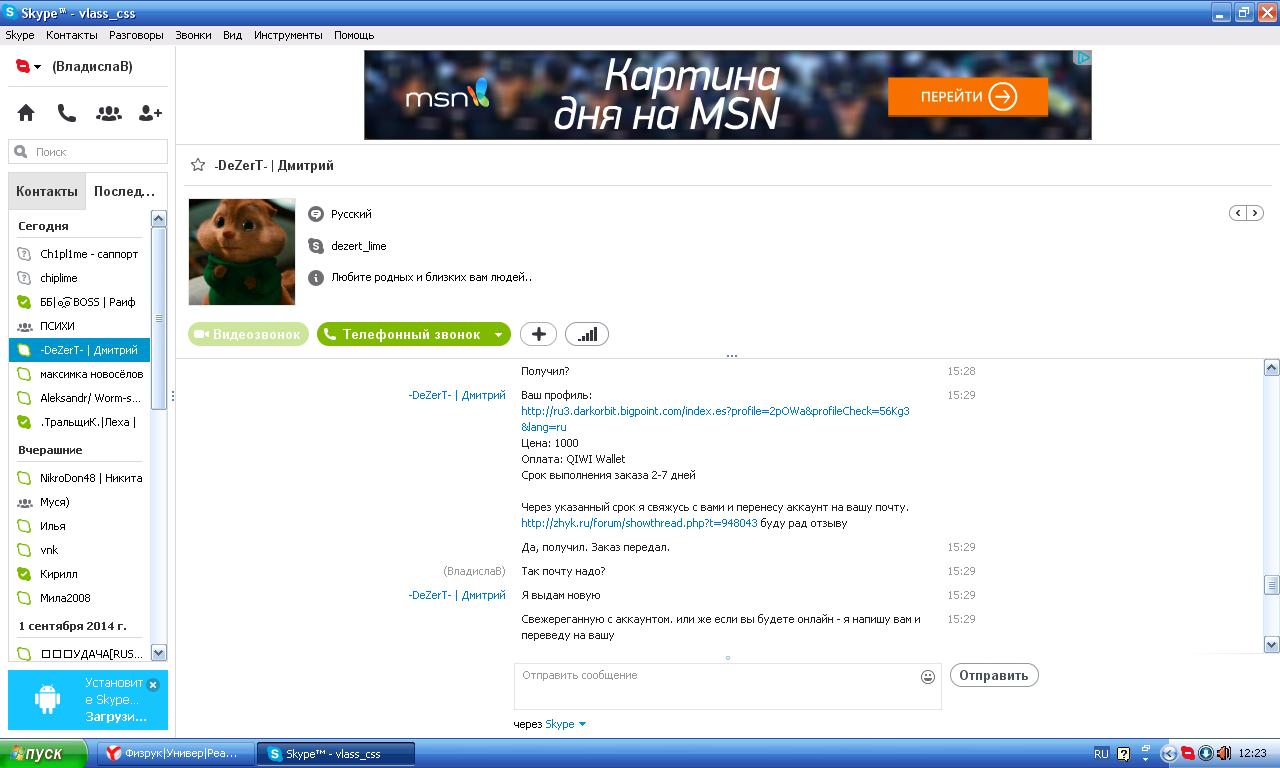The height and width of the screenshot is (768, 1280).
Task: Open the darkorbit profile link
Action: pos(715,419)
